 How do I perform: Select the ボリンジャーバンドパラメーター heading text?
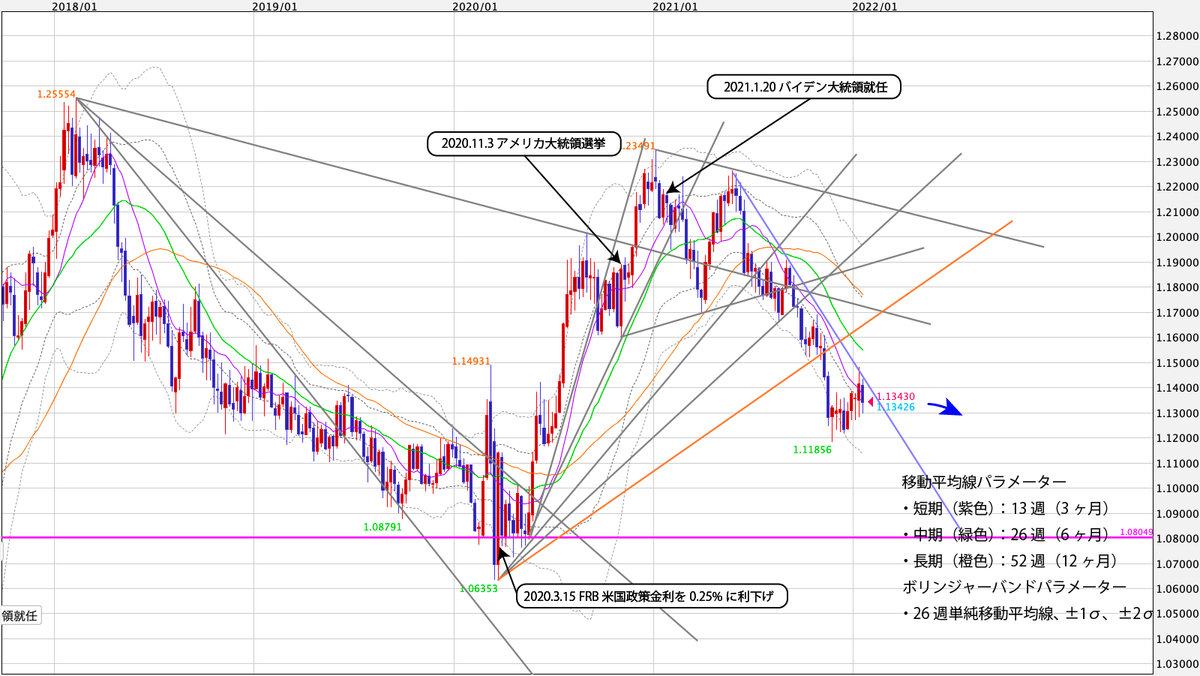[x=1014, y=585]
